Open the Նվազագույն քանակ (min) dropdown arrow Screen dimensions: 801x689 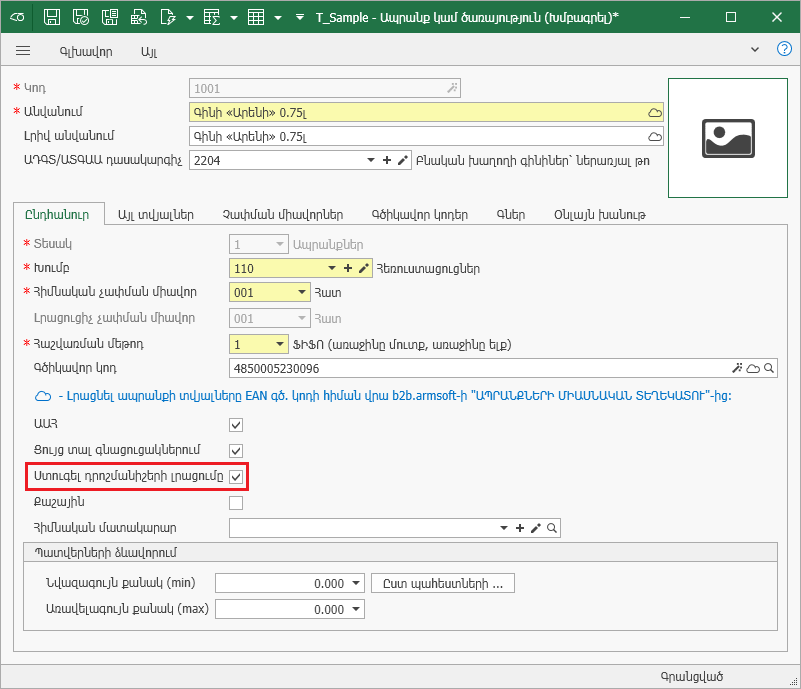(x=357, y=583)
